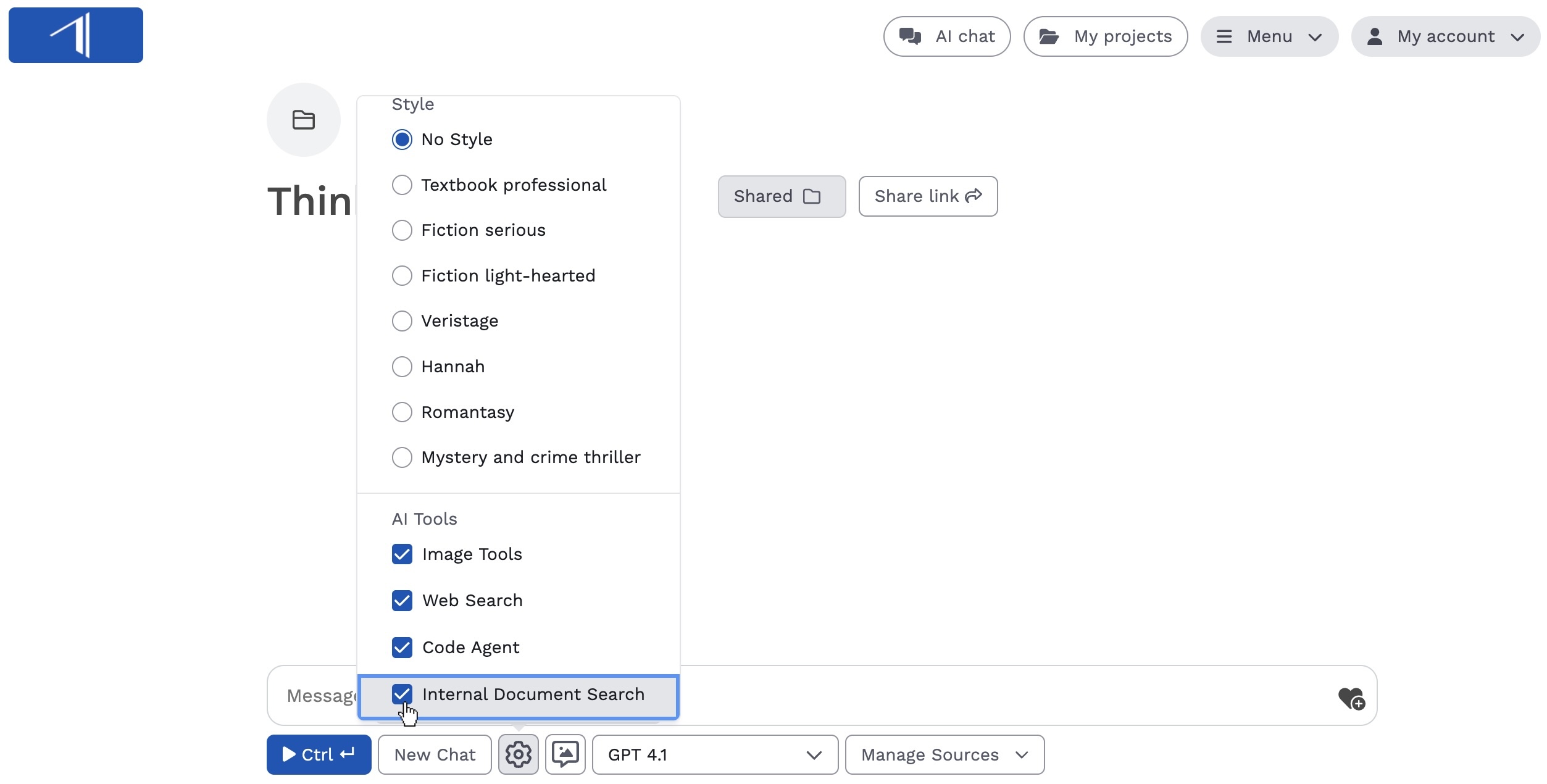The image size is (1547, 784).
Task: Open AI chat from header
Action: click(x=947, y=36)
